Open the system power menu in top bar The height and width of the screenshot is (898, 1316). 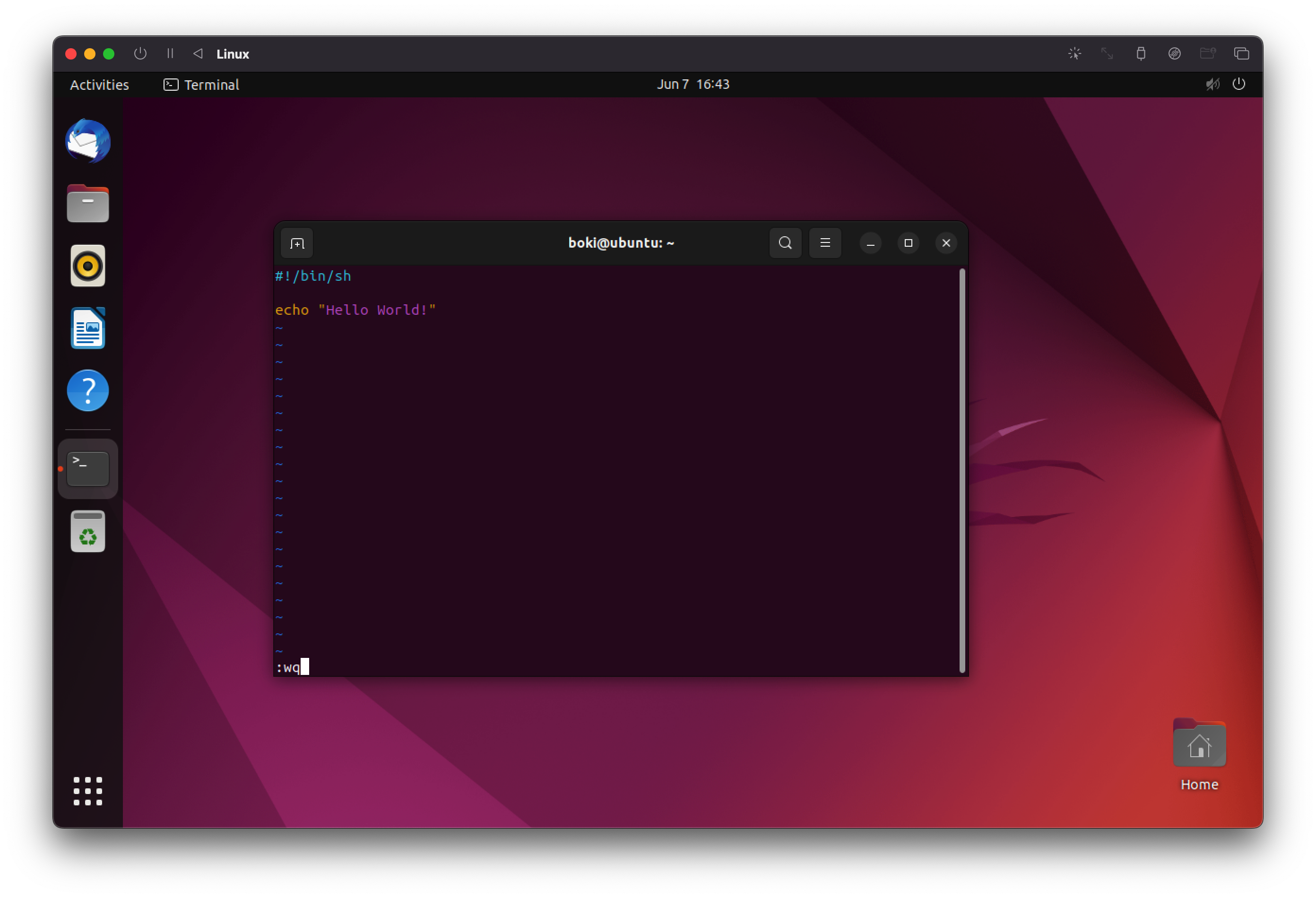click(1238, 84)
